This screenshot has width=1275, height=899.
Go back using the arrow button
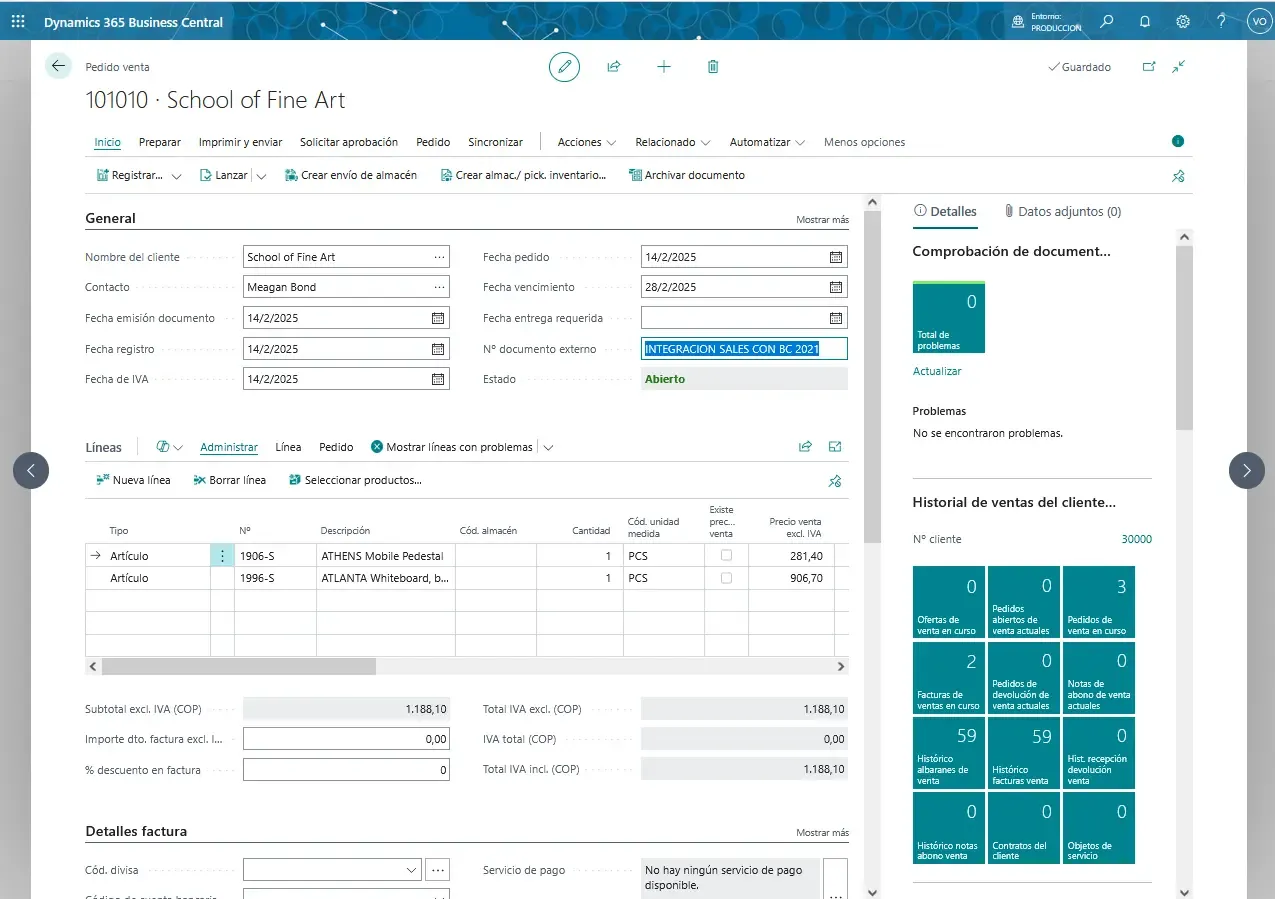tap(59, 66)
